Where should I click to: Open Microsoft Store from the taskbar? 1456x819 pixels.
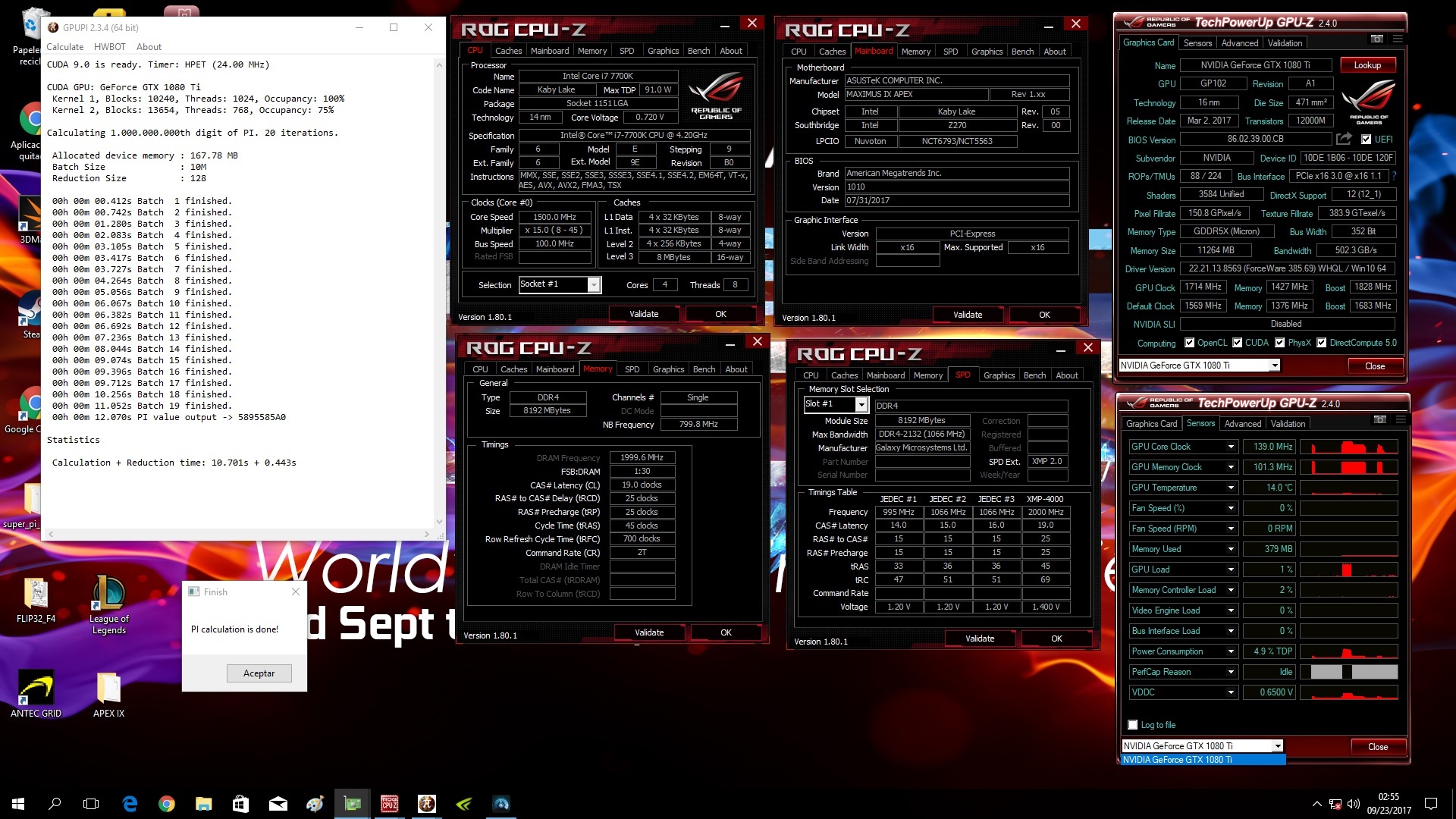[x=241, y=804]
